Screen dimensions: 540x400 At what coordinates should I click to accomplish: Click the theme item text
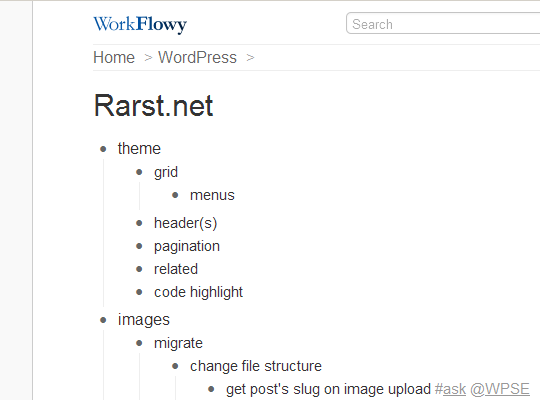click(x=139, y=149)
